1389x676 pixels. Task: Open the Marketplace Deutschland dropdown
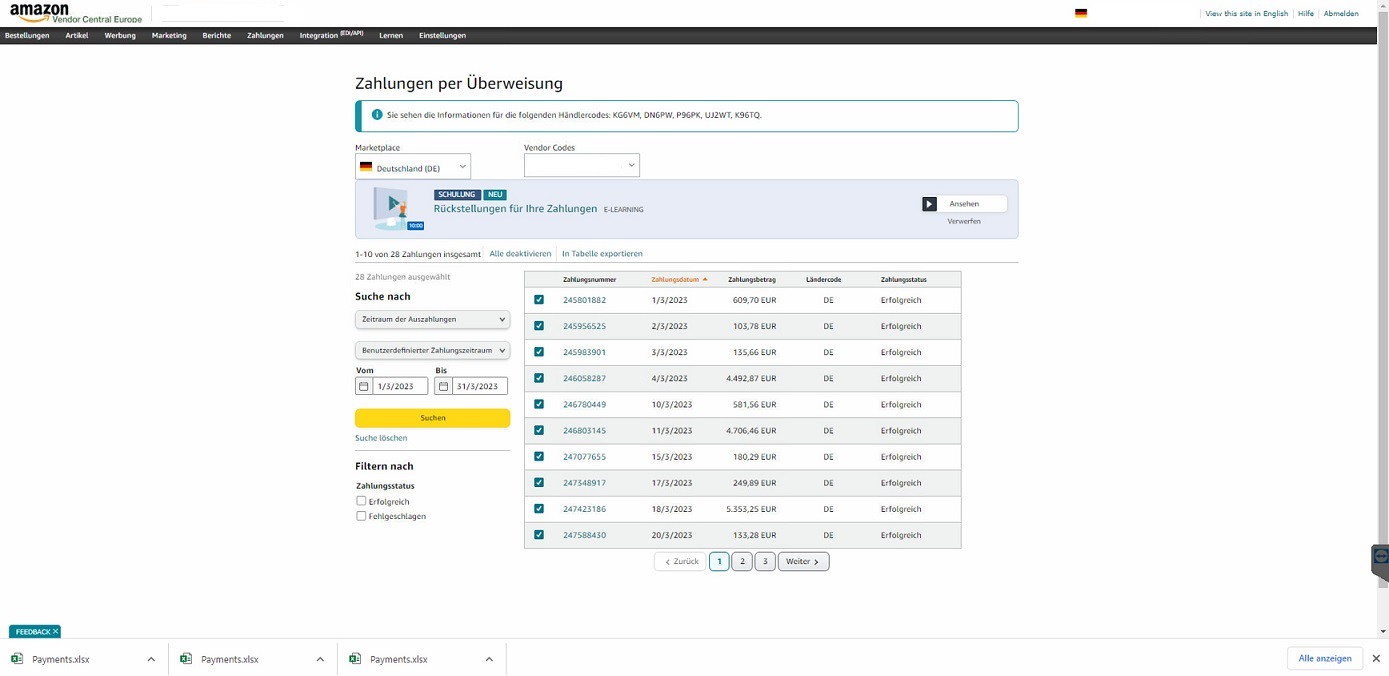[x=413, y=167]
